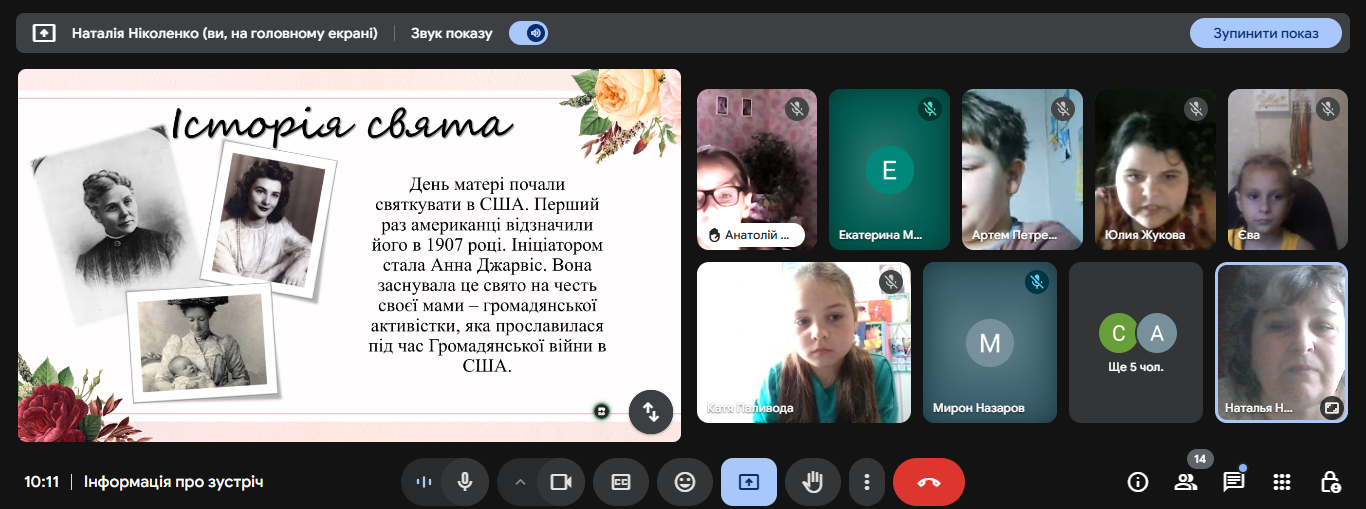Click the raised hand icon beside Анатолій name
The image size is (1366, 509).
click(x=714, y=235)
